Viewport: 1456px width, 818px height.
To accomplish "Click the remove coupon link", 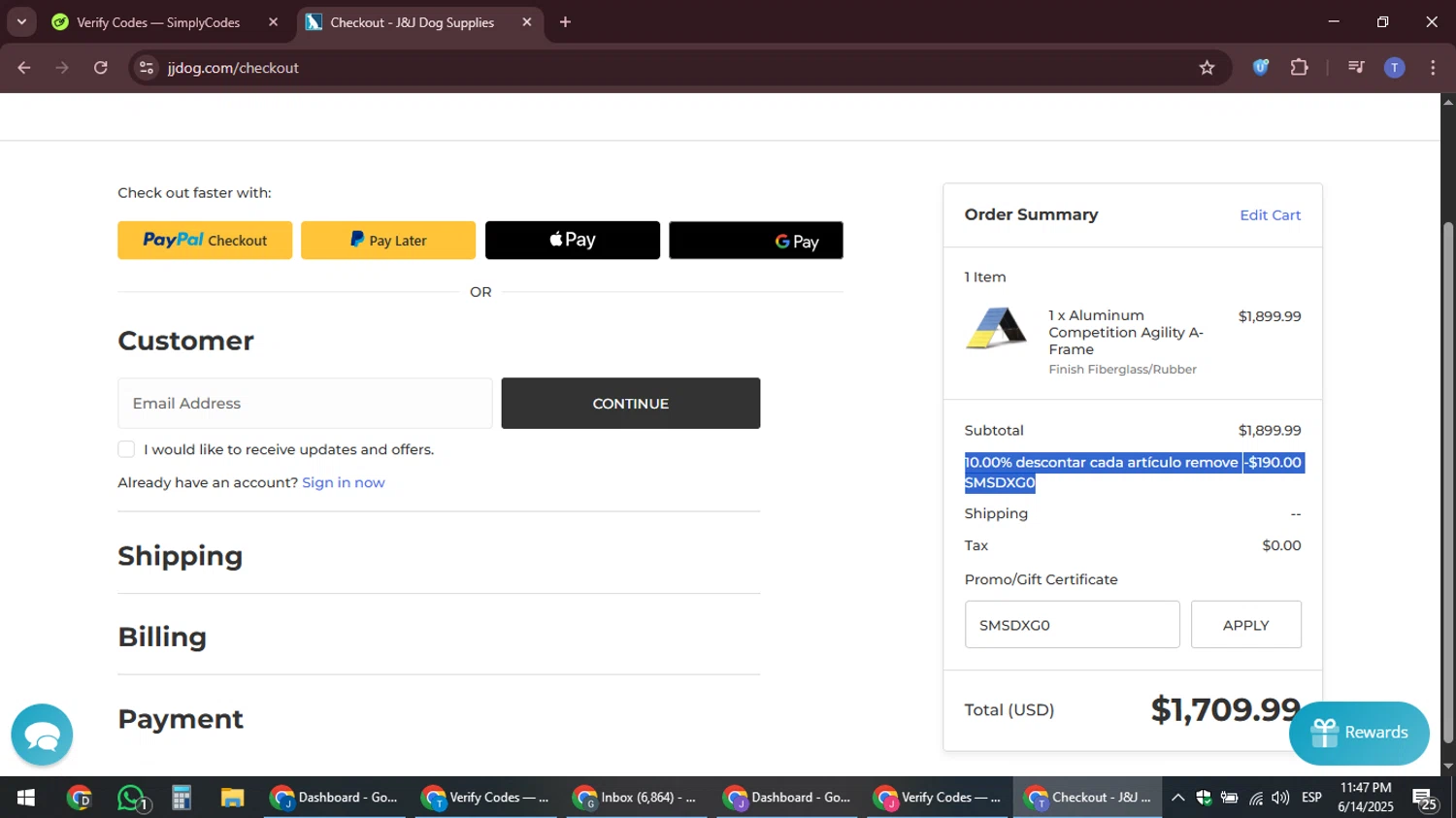I will [1211, 462].
